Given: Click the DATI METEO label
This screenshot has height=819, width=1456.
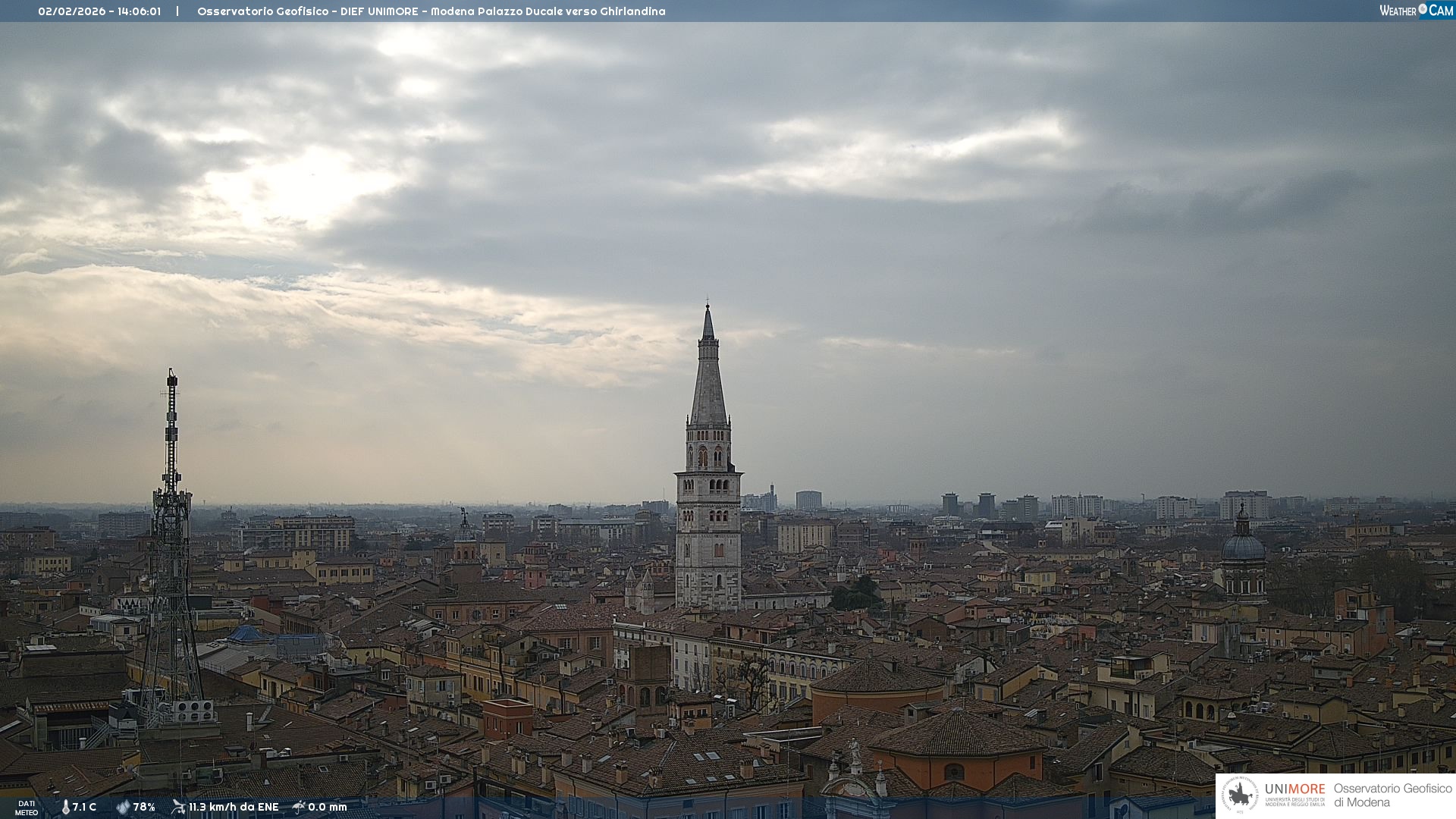Looking at the screenshot, I should click(x=27, y=808).
